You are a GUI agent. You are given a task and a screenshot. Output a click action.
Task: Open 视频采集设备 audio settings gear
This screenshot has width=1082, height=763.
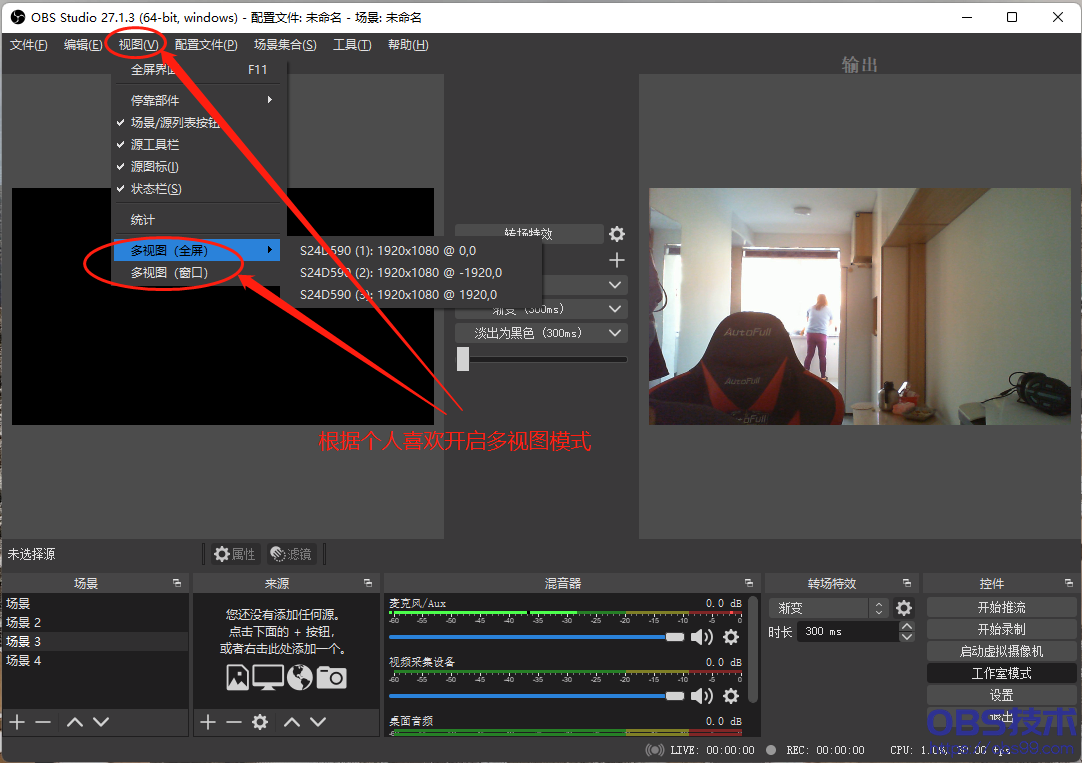click(731, 696)
